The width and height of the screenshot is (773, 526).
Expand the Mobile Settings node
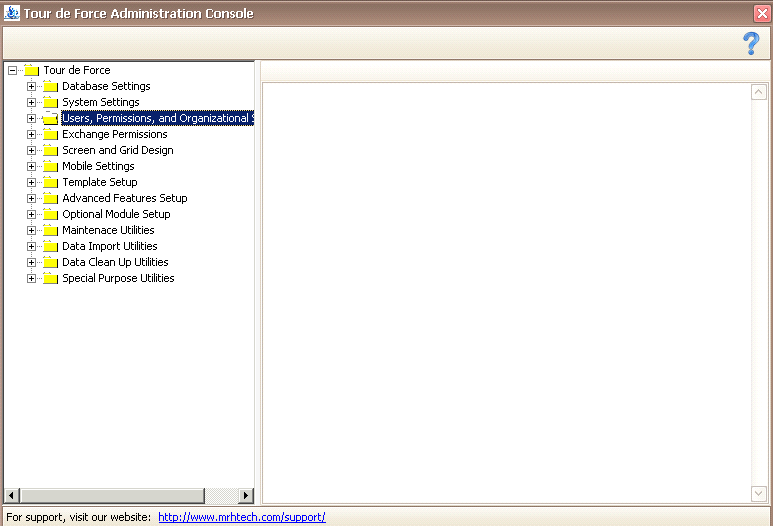pos(31,167)
